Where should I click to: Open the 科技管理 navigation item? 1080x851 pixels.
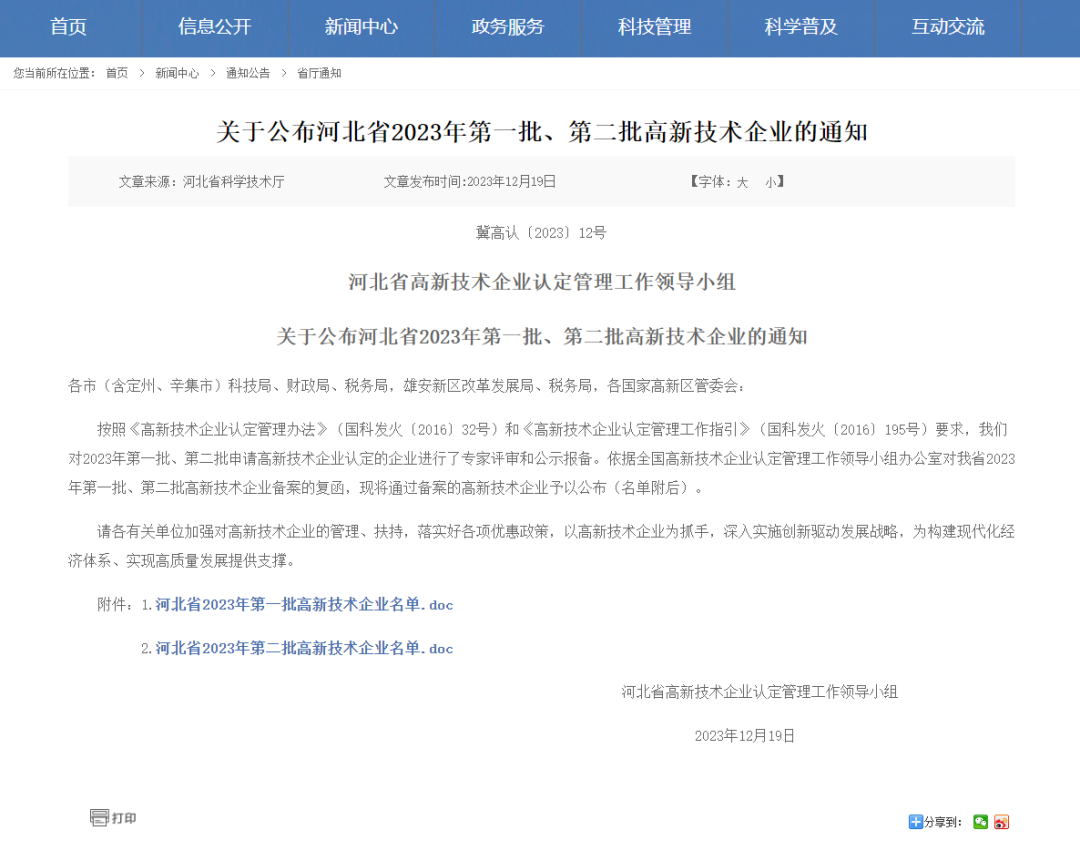pyautogui.click(x=655, y=27)
